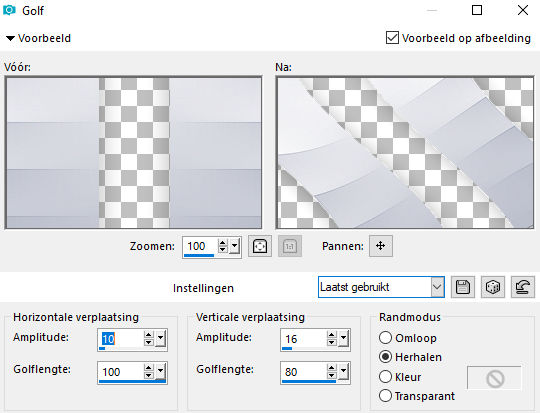Increase the vertical Amplitude value by one step
Screen dimensions: 540x413
pyautogui.click(x=332, y=335)
